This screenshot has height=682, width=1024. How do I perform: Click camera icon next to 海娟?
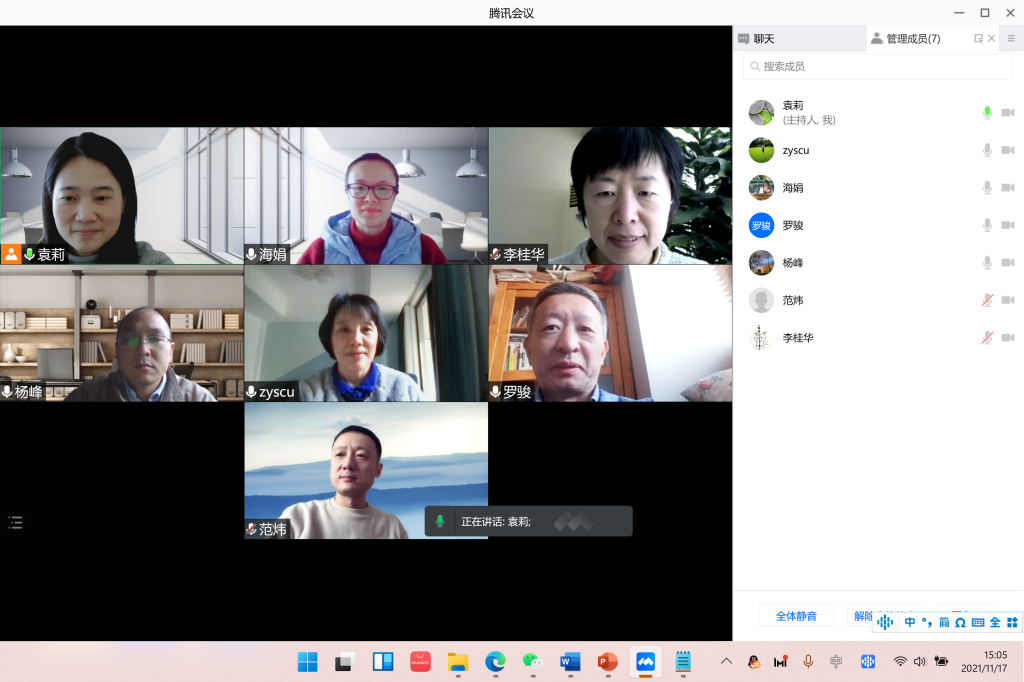tap(1007, 188)
